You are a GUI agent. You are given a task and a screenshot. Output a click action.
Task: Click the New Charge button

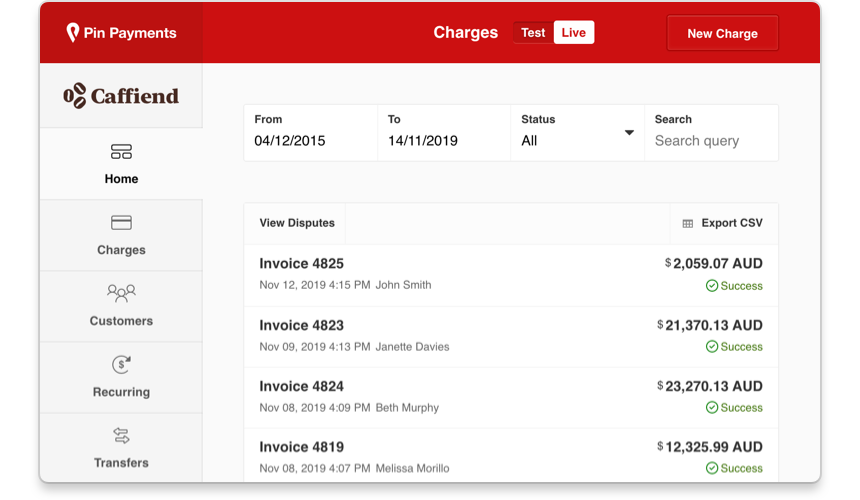click(722, 33)
